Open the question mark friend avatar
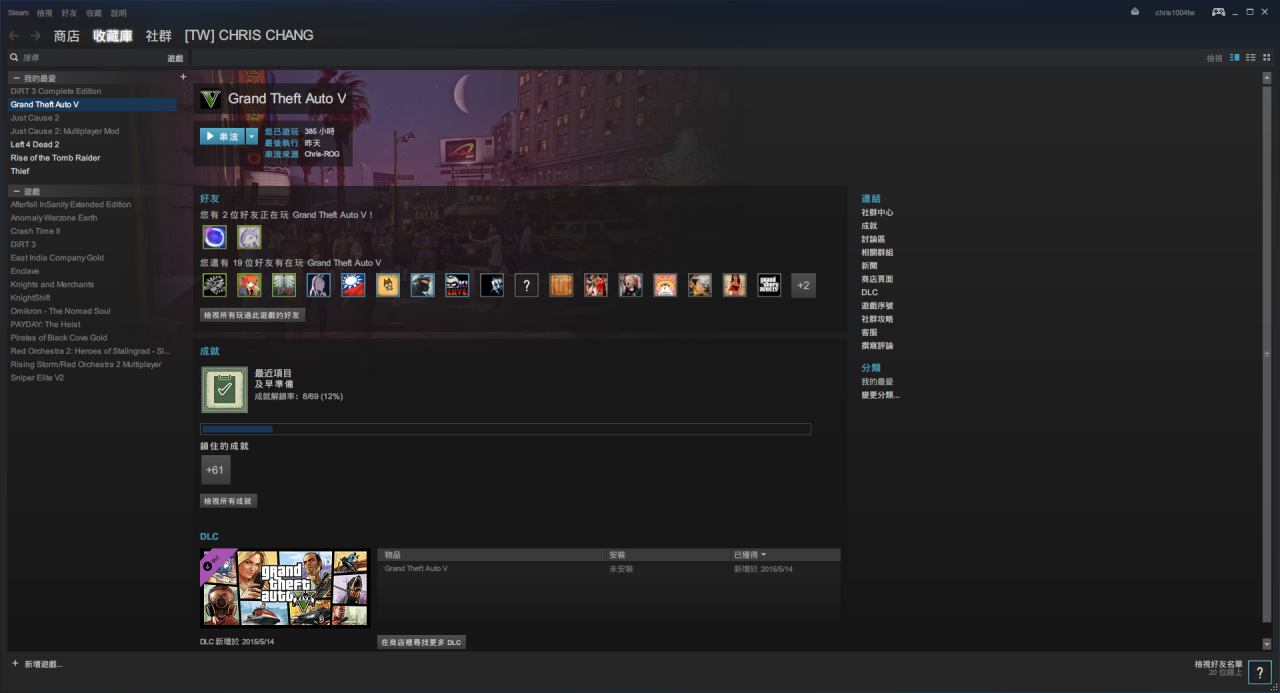Viewport: 1280px width, 693px height. coord(527,286)
